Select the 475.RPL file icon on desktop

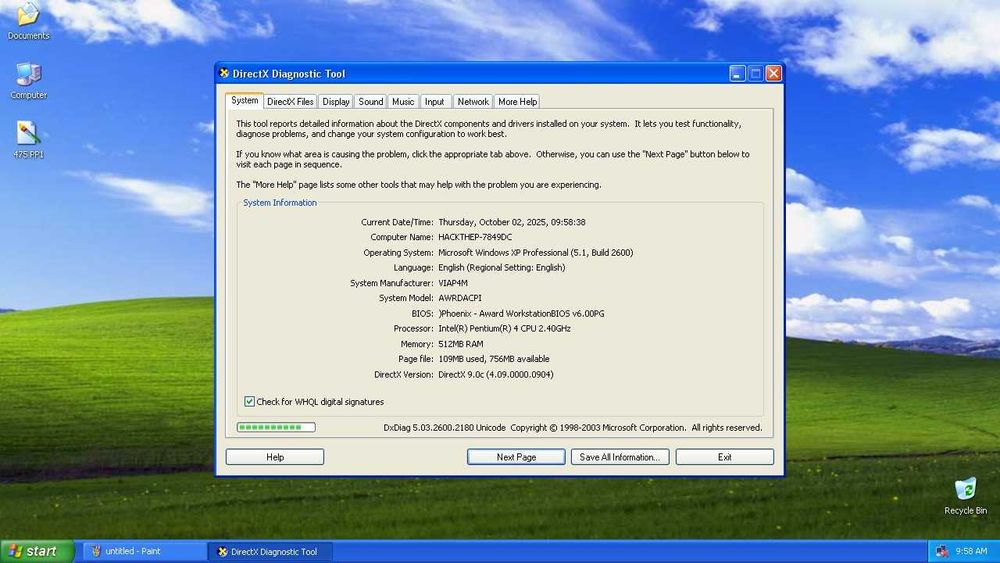click(28, 140)
